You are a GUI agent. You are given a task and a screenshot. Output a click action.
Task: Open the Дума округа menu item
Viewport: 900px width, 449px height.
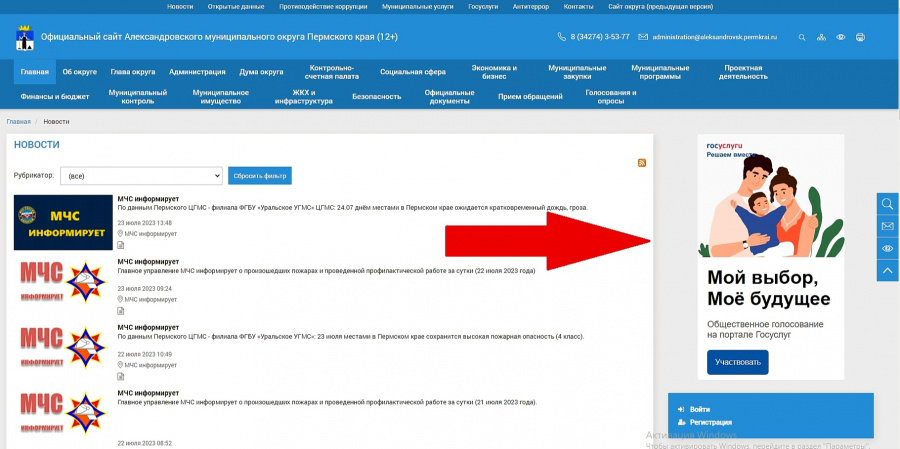pos(261,72)
